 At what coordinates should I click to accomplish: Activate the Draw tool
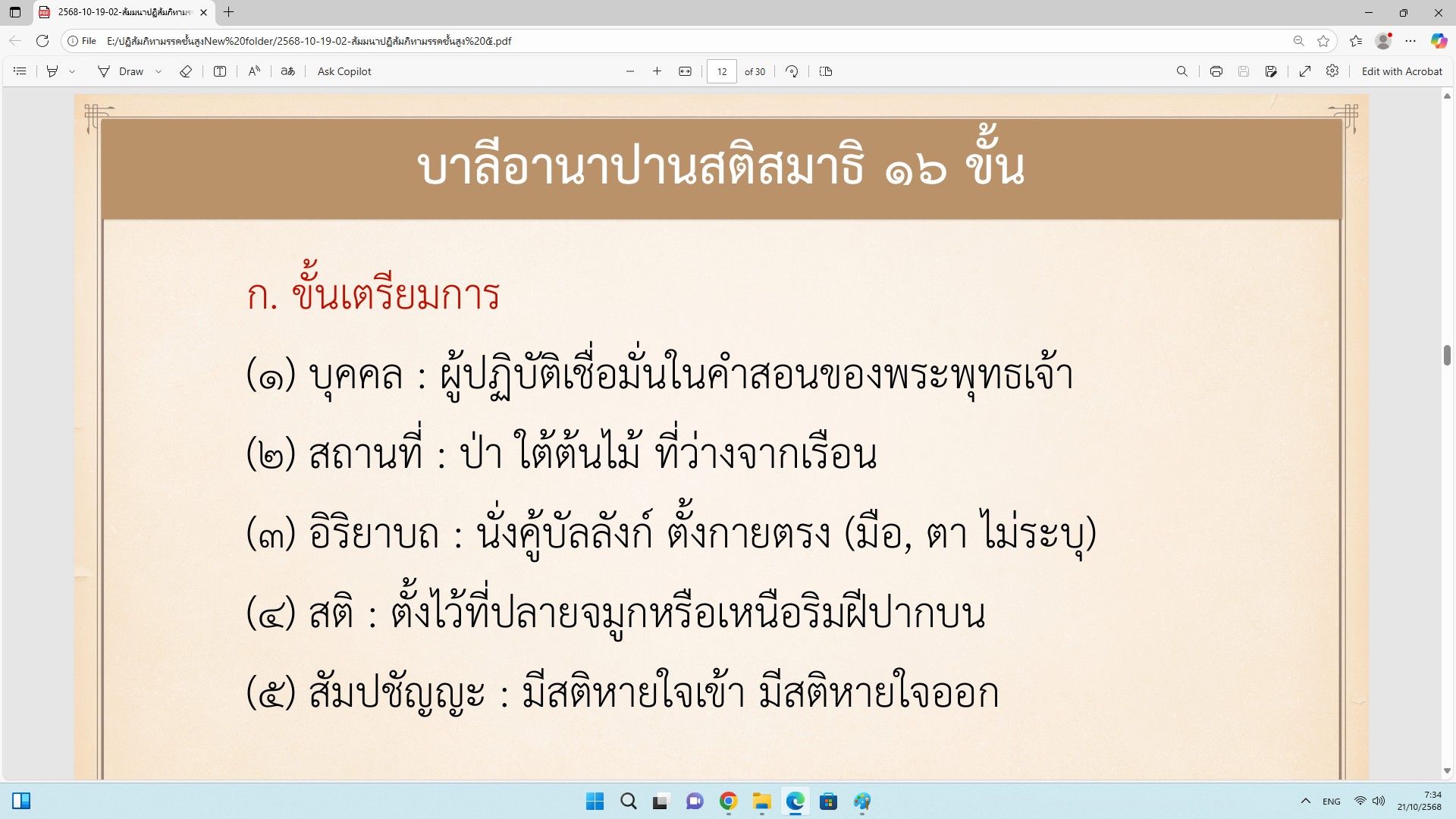click(121, 71)
